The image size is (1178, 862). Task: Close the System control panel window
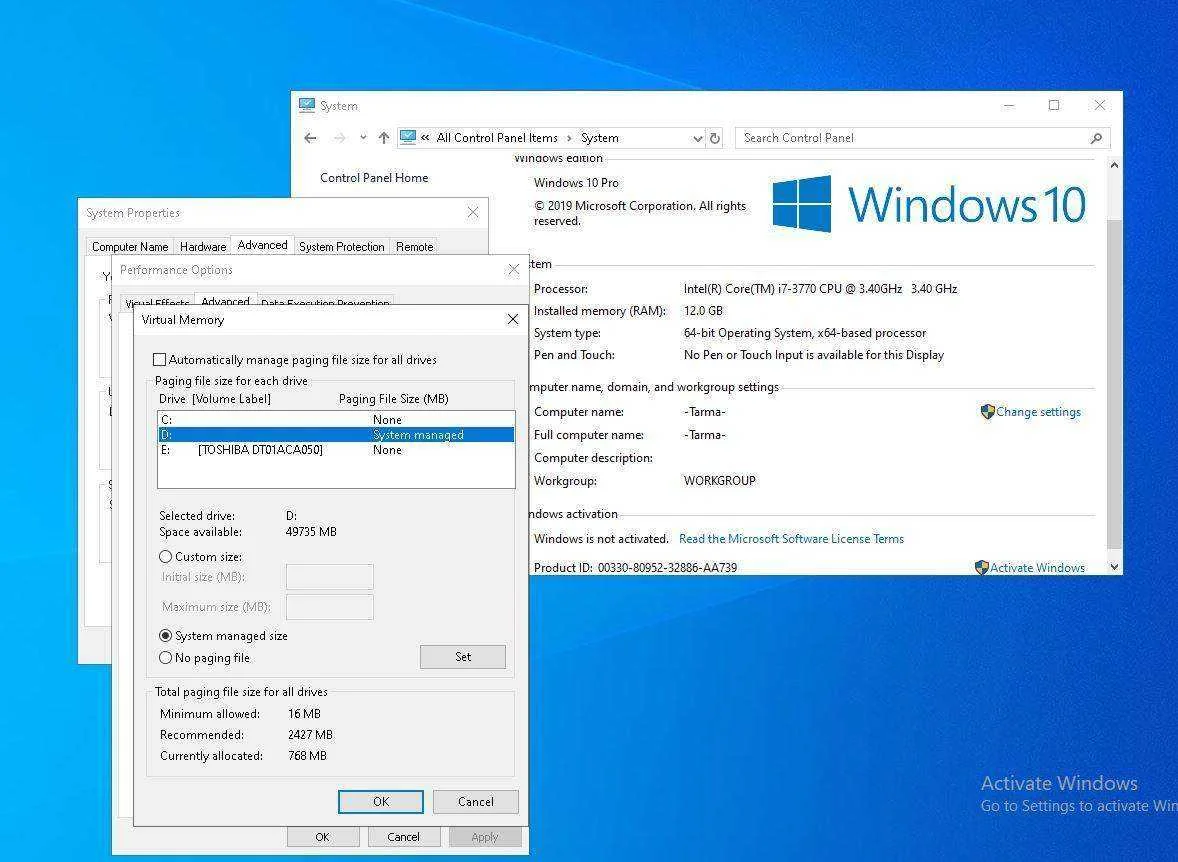tap(1099, 106)
